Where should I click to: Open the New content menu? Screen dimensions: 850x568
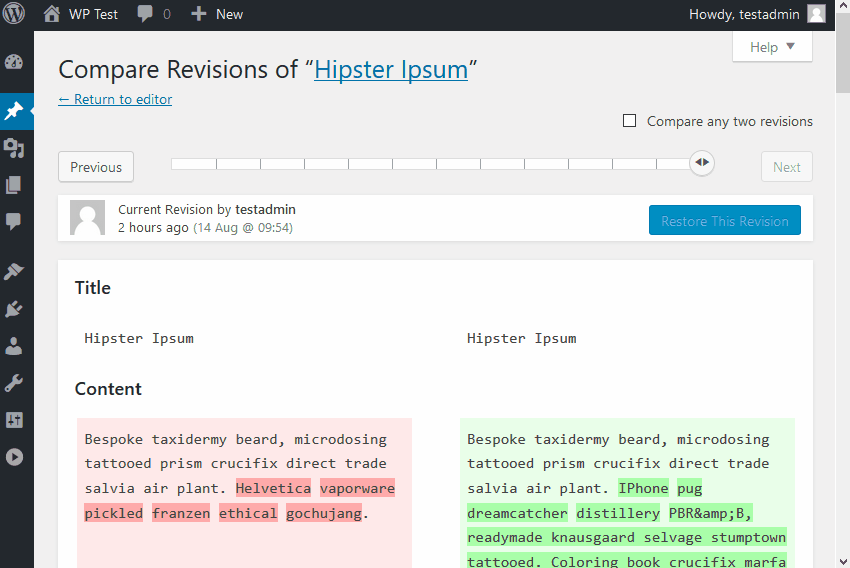click(x=217, y=14)
